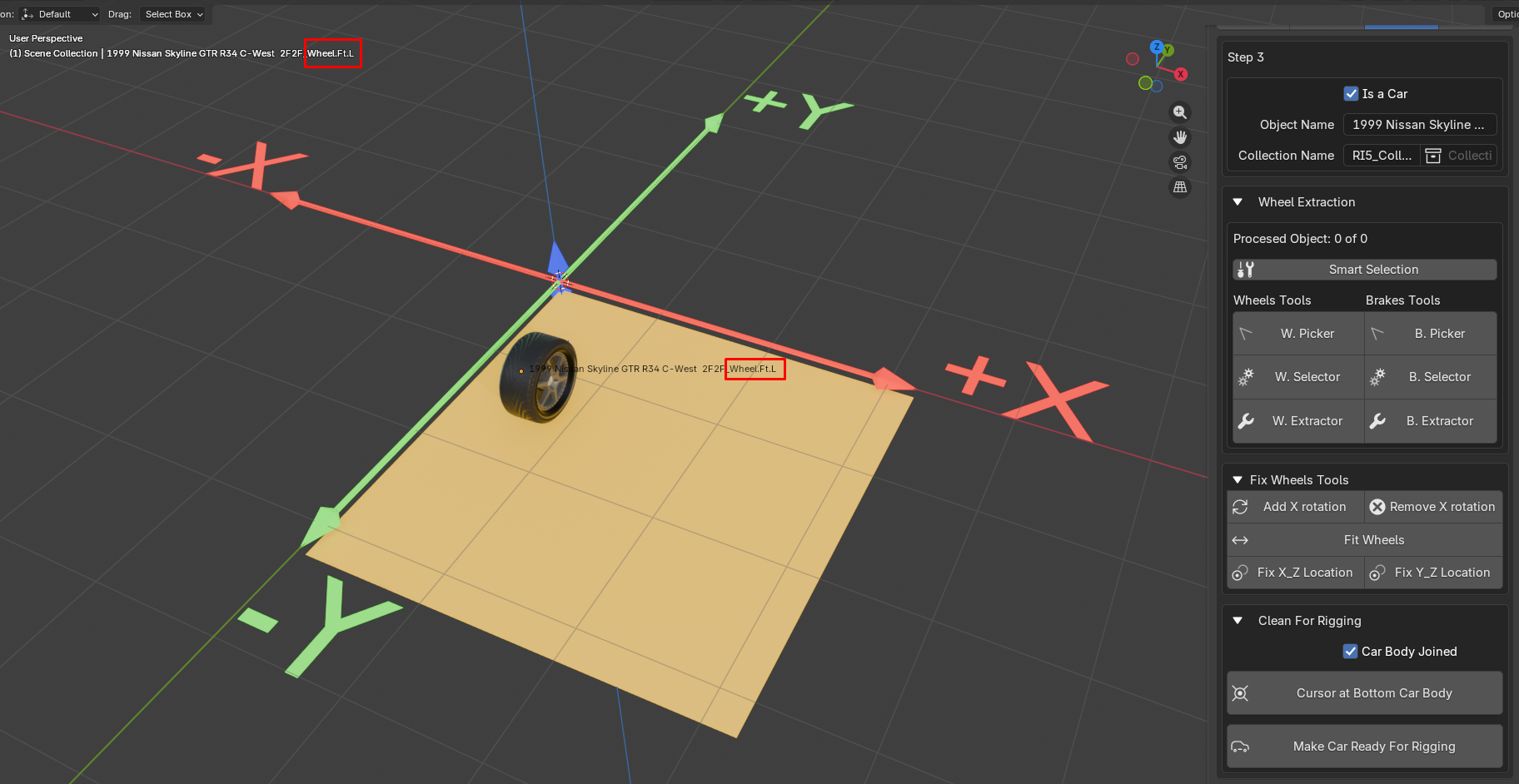Click the Object Name input field
Viewport: 1519px width, 784px height.
point(1420,125)
